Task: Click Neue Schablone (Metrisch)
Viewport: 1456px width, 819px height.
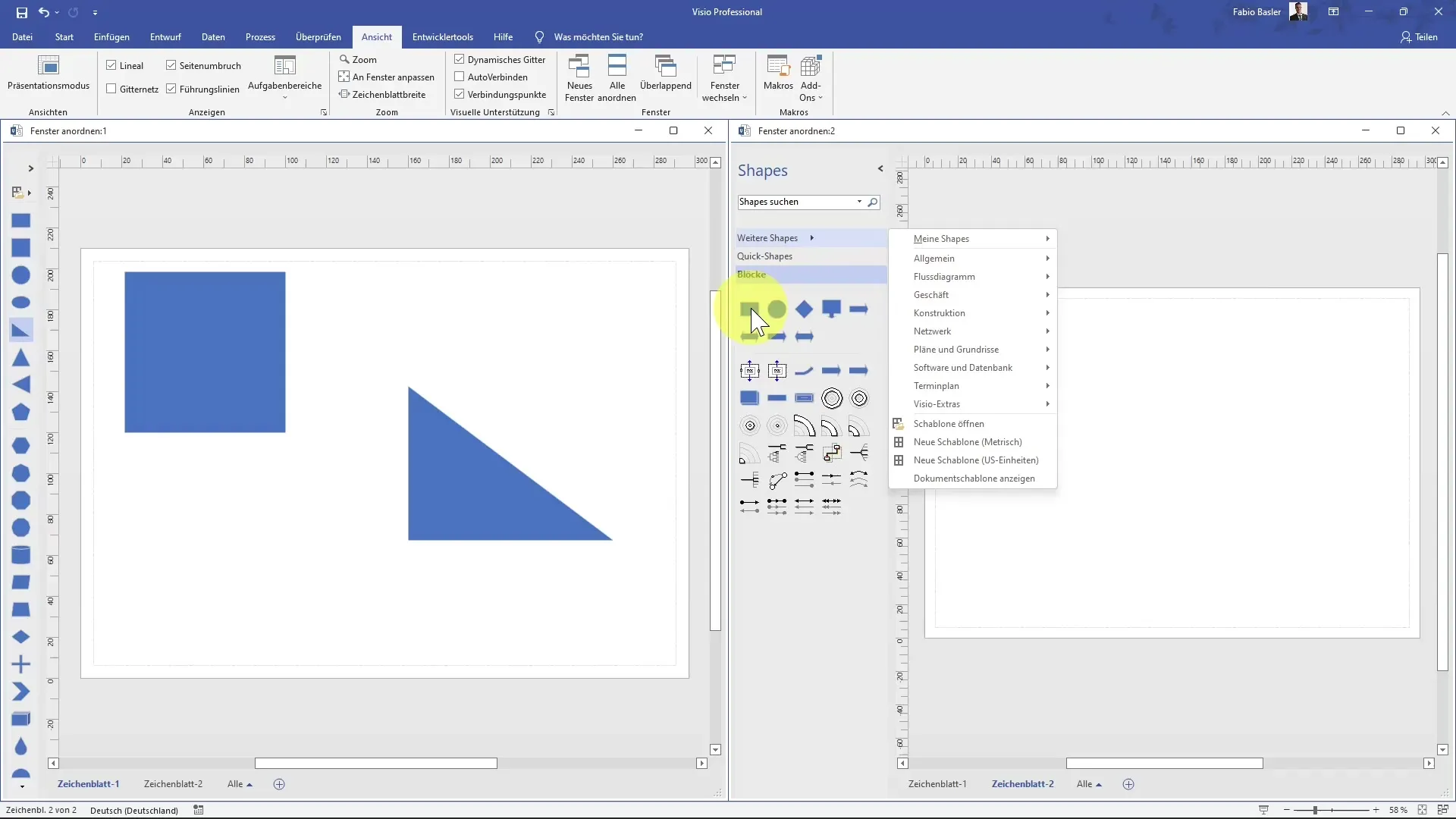Action: point(973,442)
